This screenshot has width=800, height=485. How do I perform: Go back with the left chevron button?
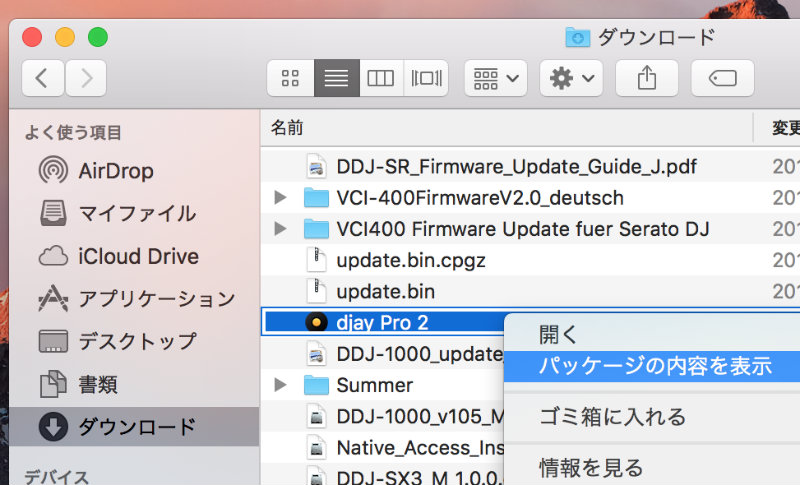click(x=43, y=78)
